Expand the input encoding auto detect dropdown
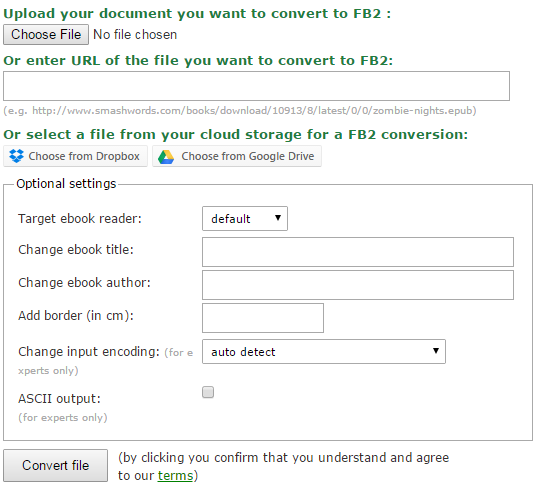This screenshot has width=537, height=489. click(x=324, y=351)
